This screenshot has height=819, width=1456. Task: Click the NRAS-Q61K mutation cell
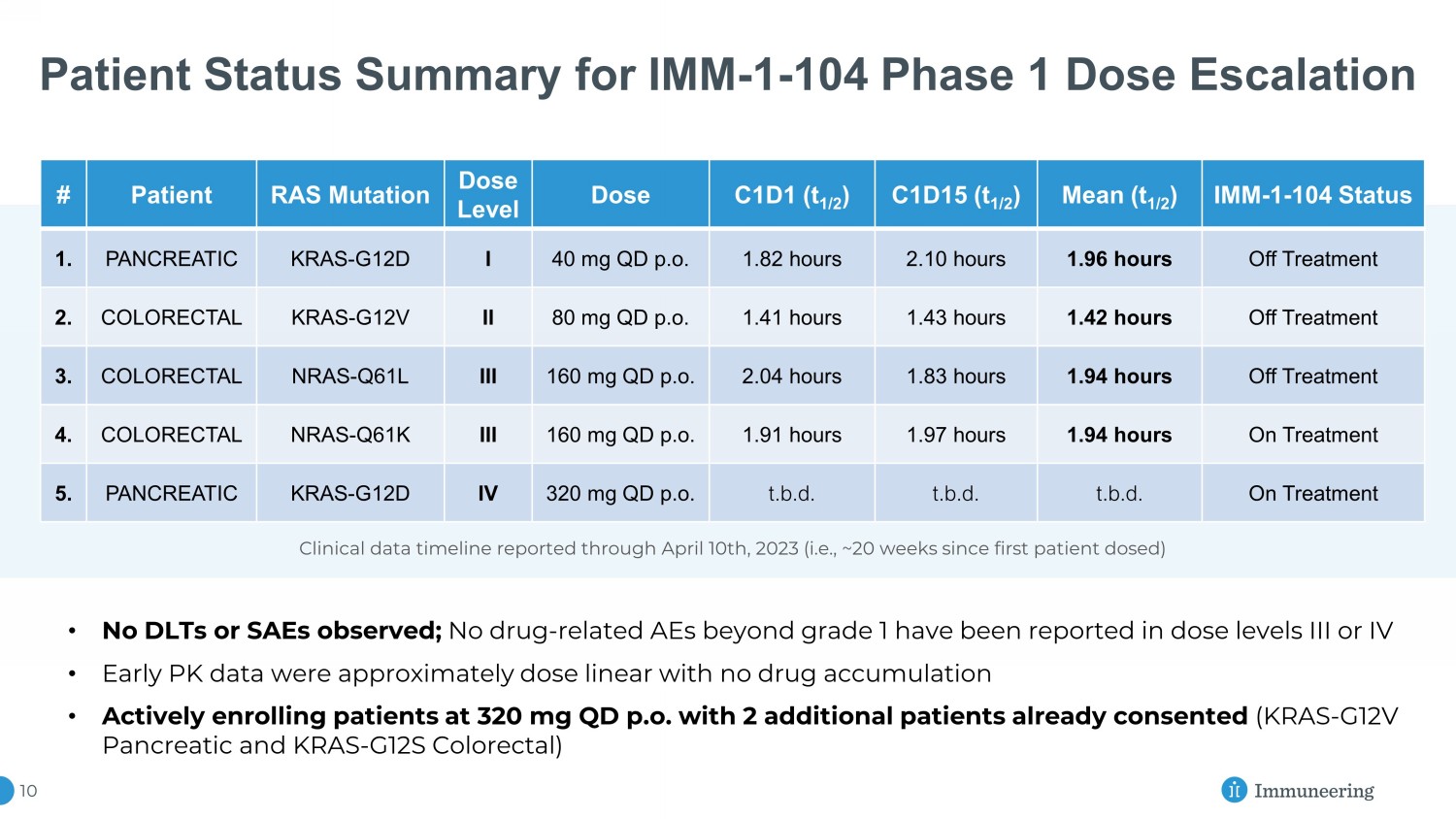point(349,435)
